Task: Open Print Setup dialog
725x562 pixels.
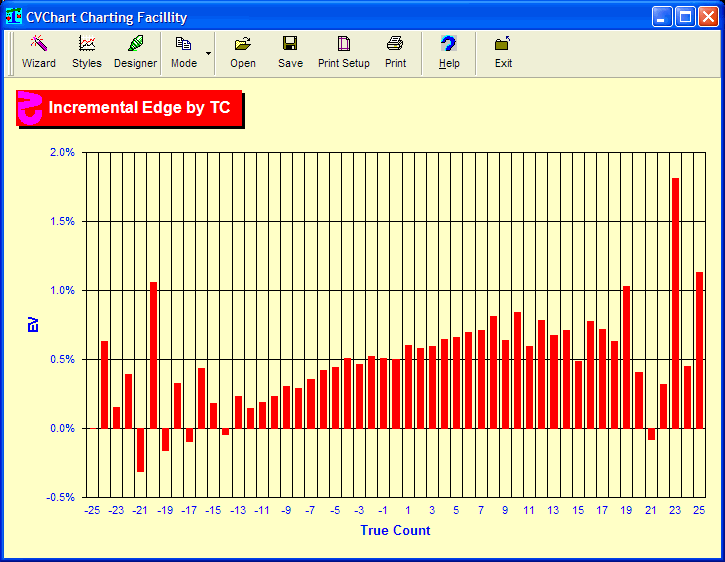Action: coord(344,52)
